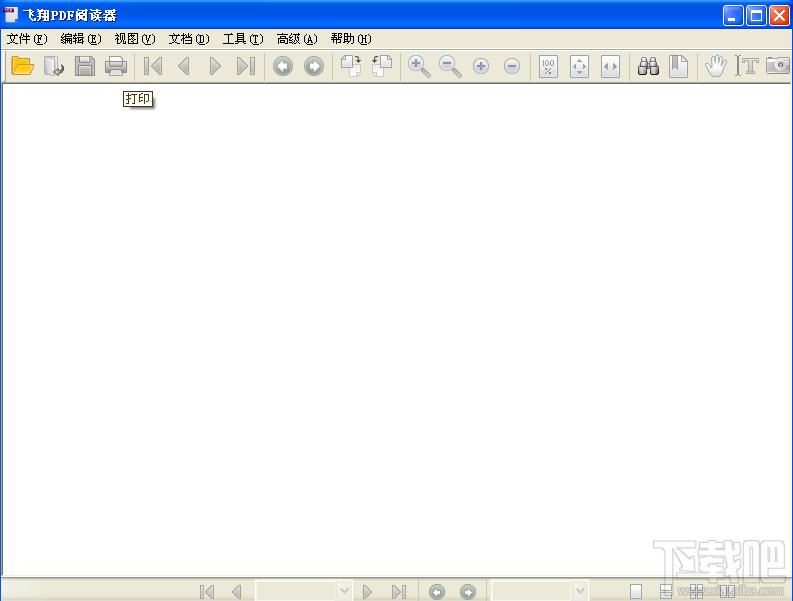
Task: Click the zoom level field in the status bar
Action: click(533, 590)
